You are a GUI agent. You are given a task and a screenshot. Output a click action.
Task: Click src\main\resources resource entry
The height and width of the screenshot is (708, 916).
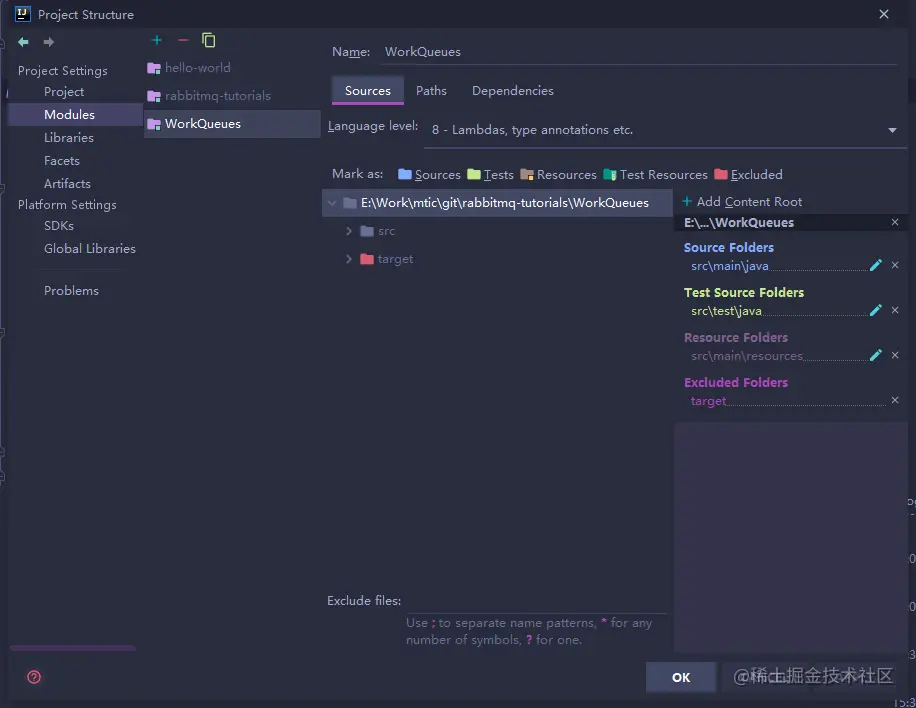click(747, 356)
